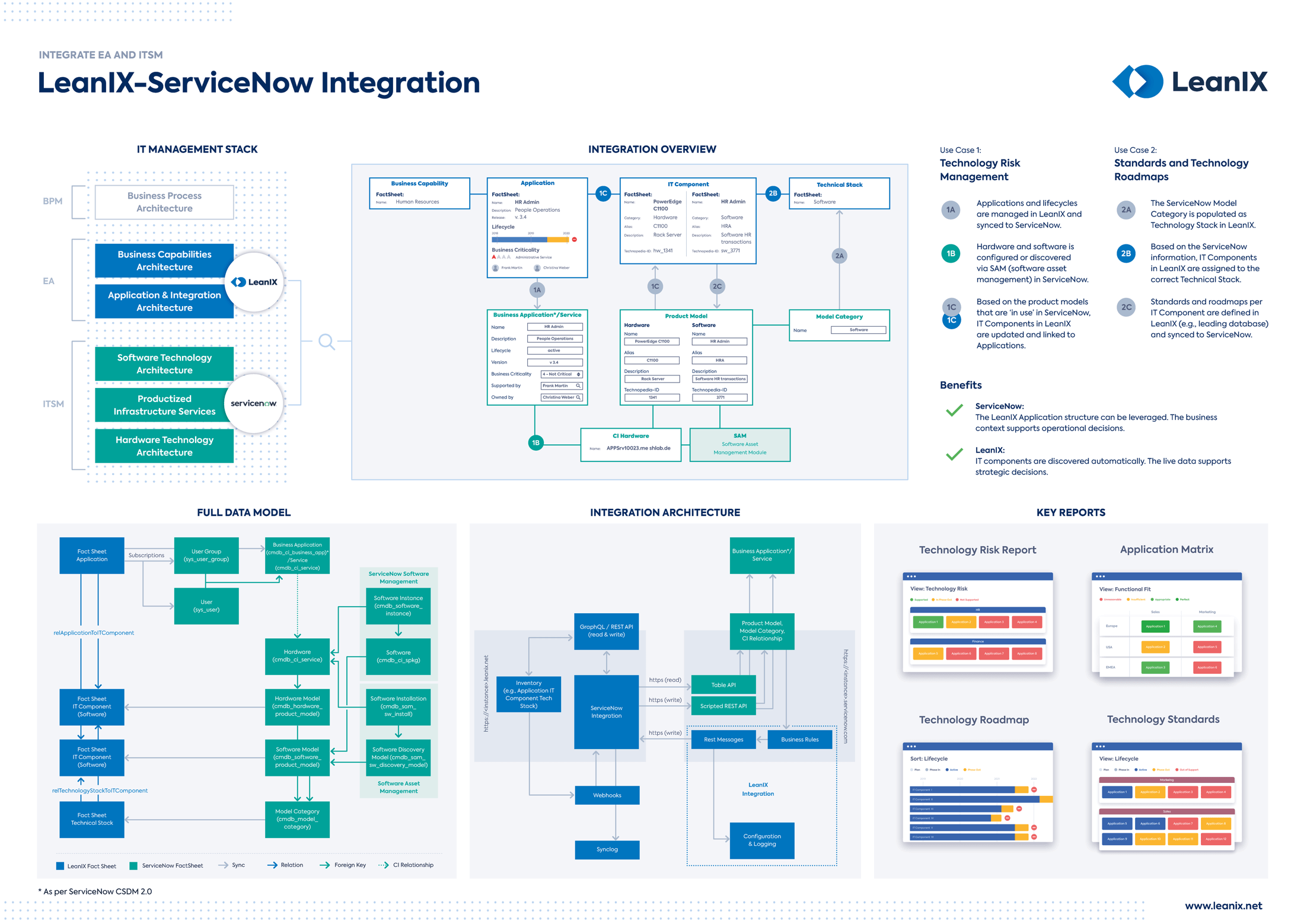Viewport: 1307px width, 924px height.
Task: Select blue 1C badge between Application and IT Component
Action: pyautogui.click(x=603, y=193)
